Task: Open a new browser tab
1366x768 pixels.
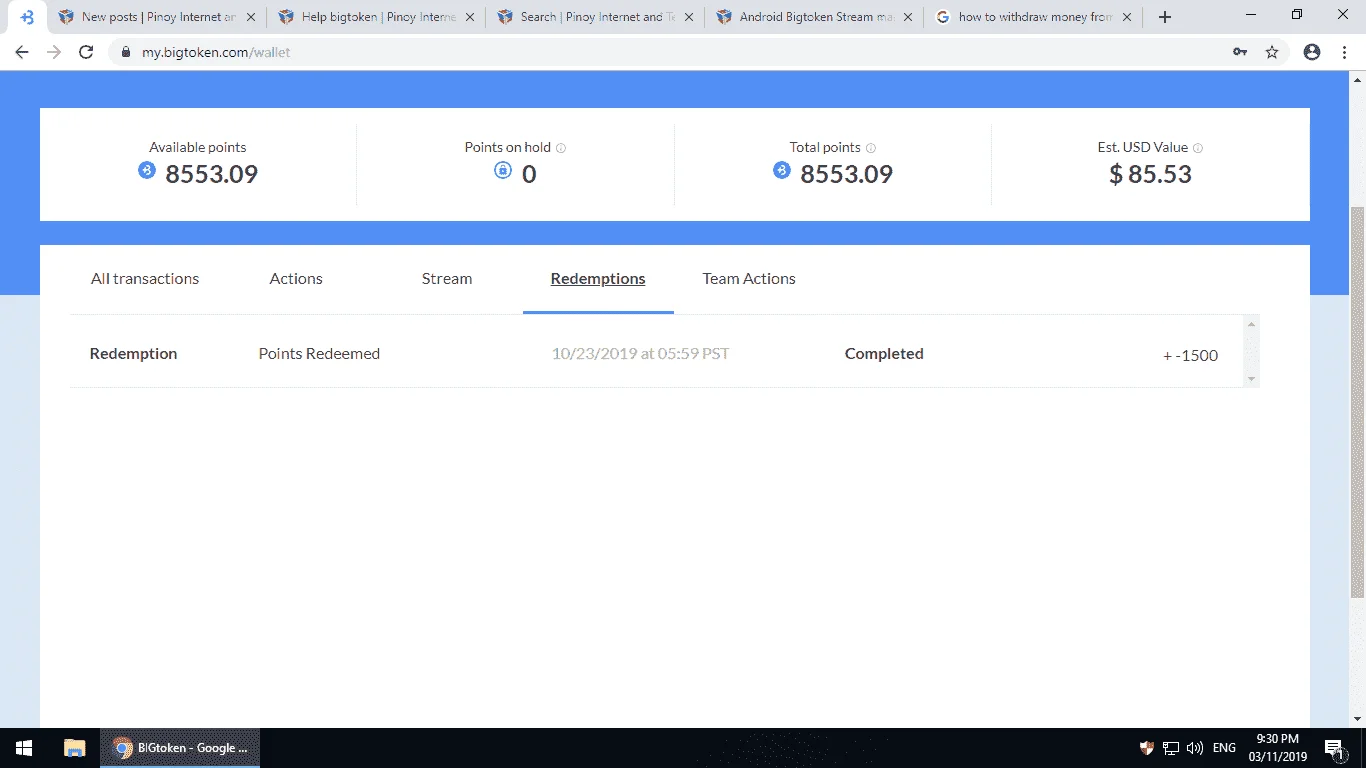Action: (1165, 17)
